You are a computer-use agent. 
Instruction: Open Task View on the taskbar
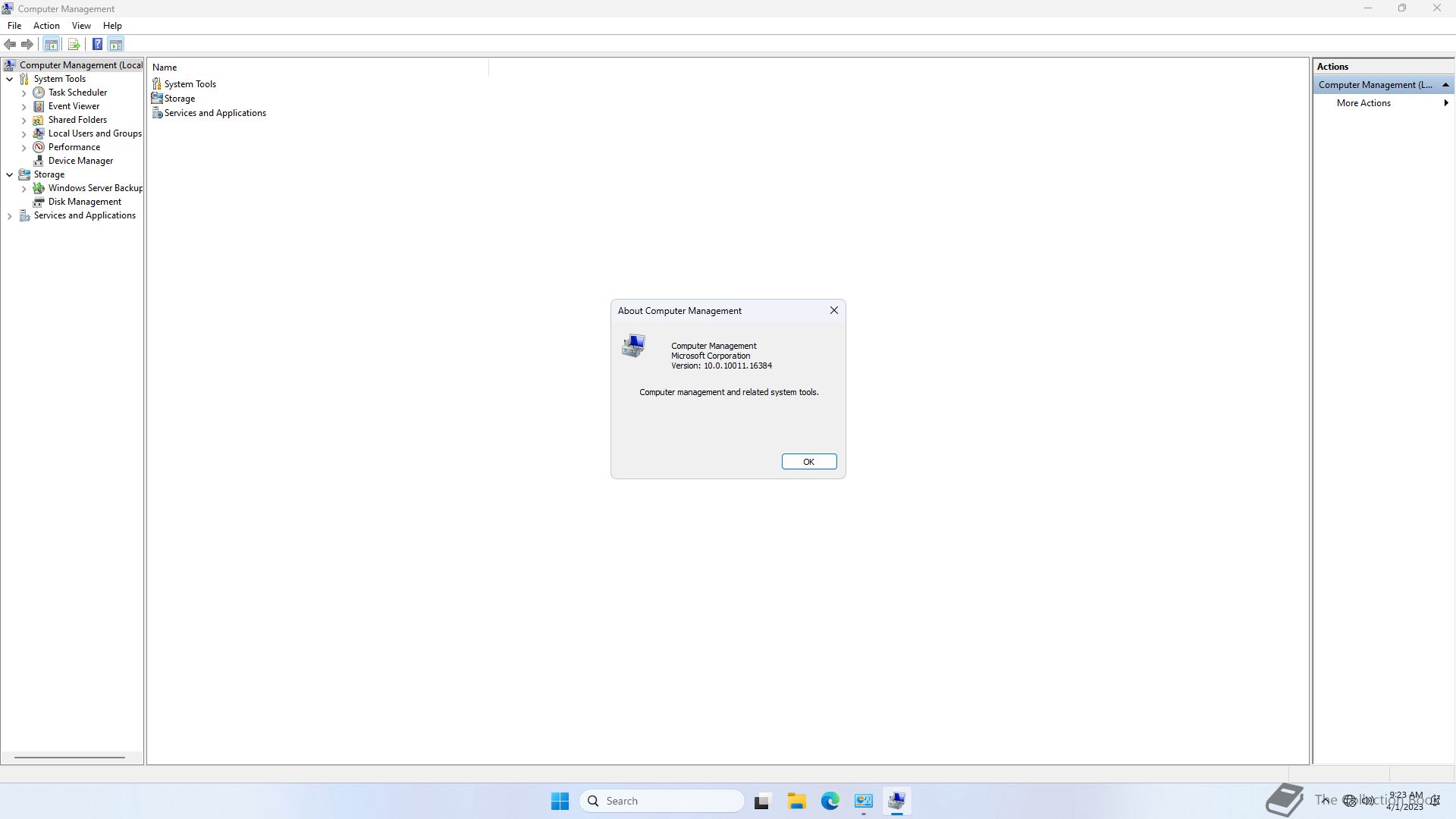point(762,801)
